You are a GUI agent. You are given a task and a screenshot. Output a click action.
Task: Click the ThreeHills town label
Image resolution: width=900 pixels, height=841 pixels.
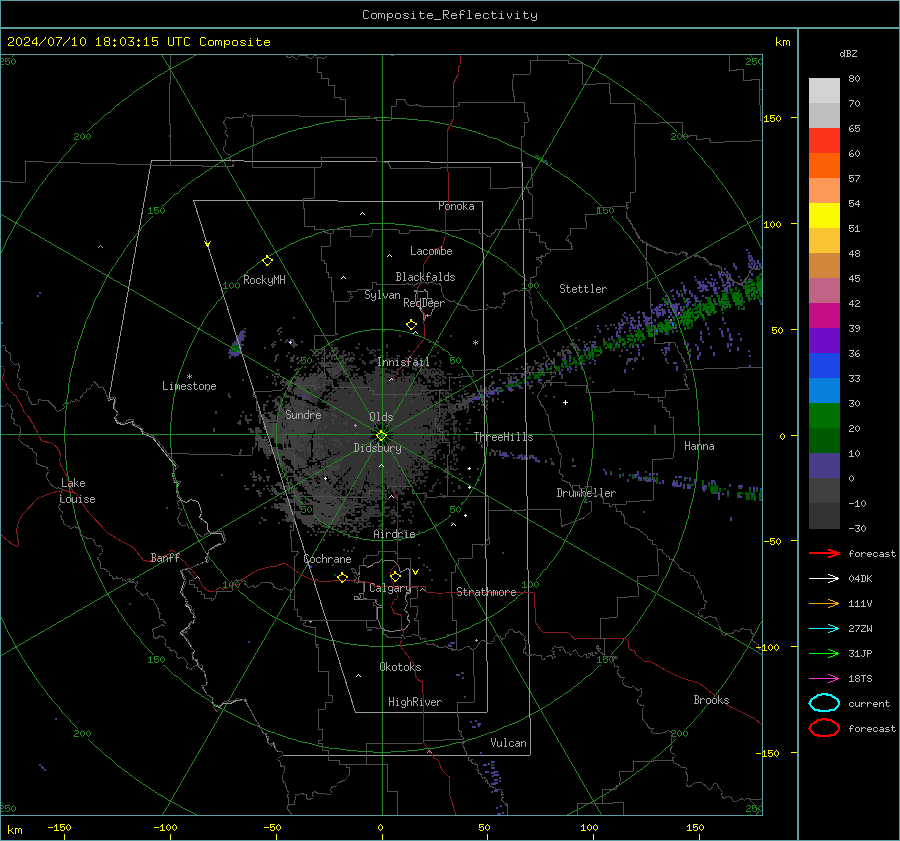pos(503,437)
